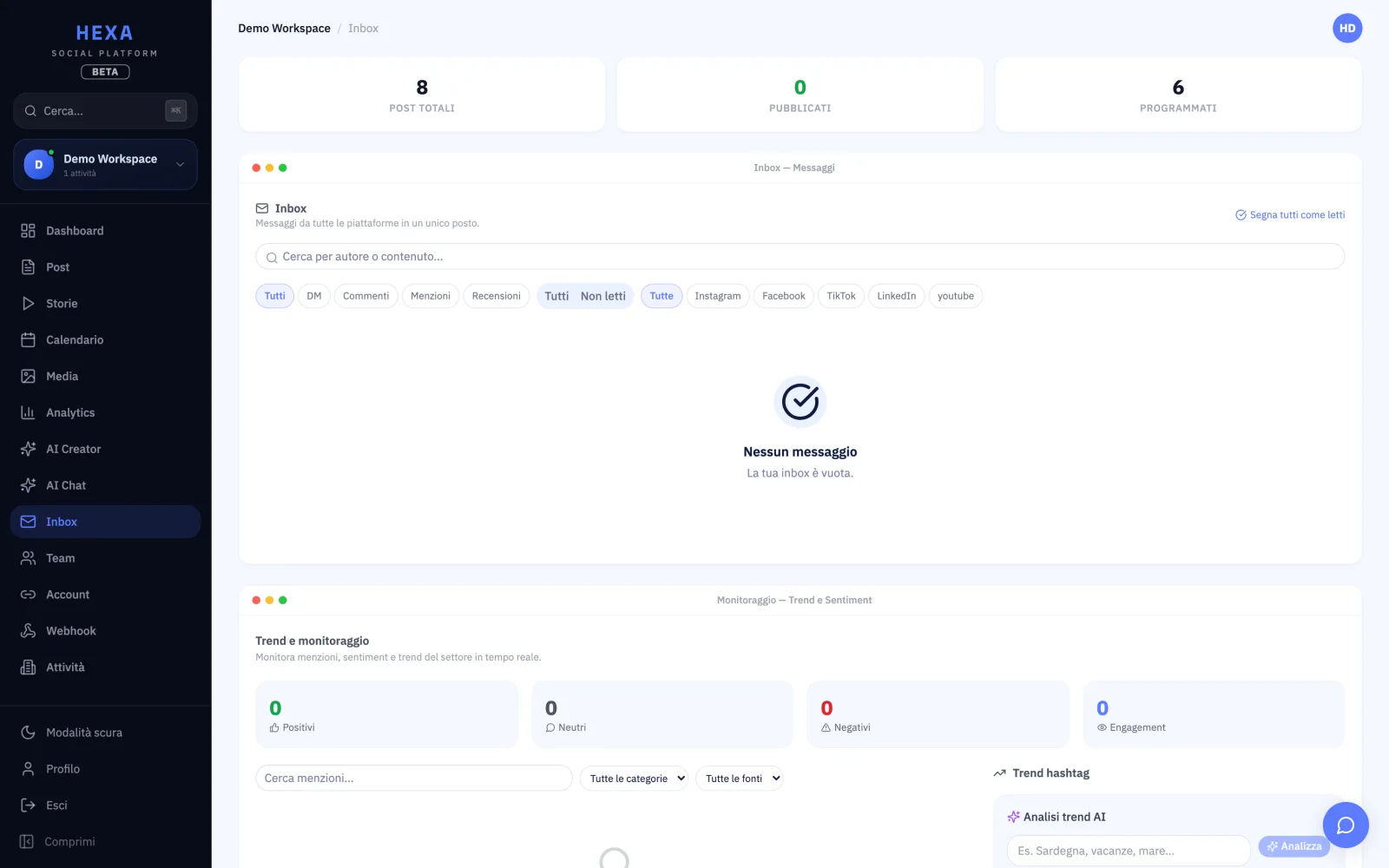Select the Tutti message type filter
Image resolution: width=1389 pixels, height=868 pixels.
tap(275, 296)
